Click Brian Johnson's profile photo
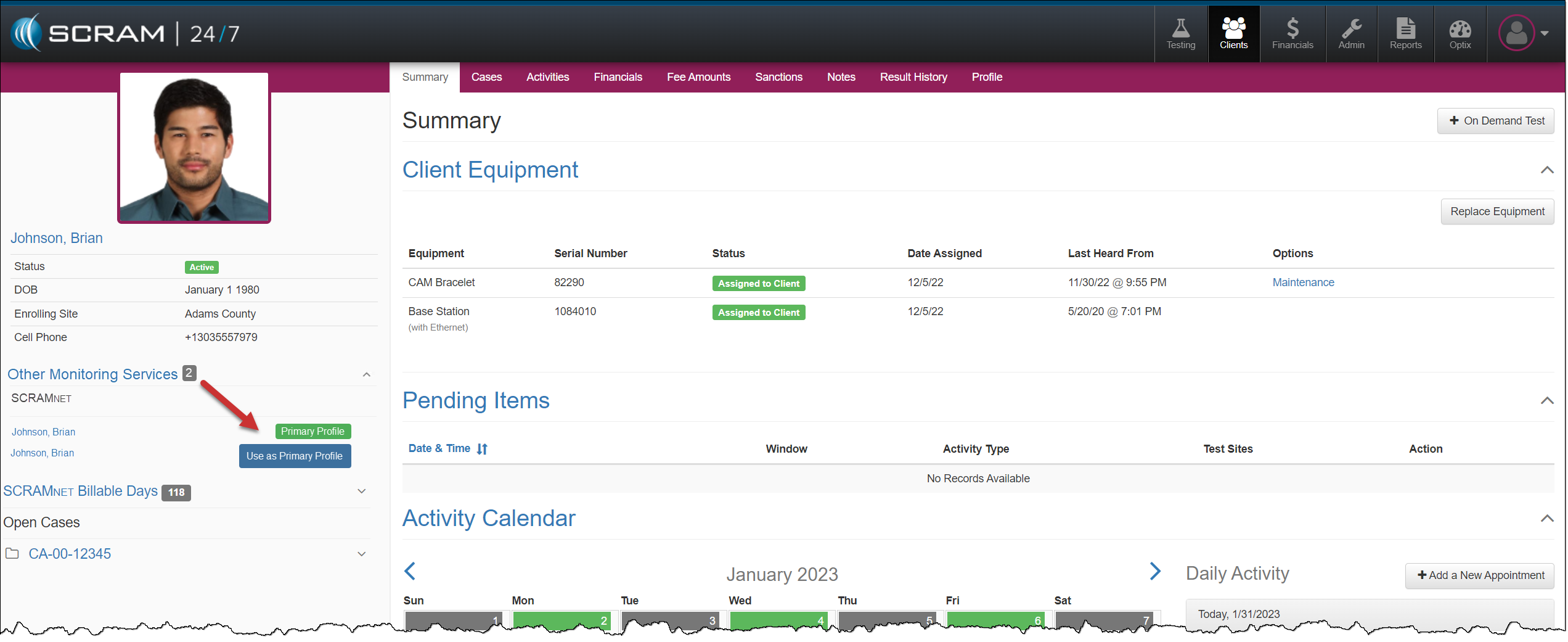1568x642 pixels. coord(194,148)
